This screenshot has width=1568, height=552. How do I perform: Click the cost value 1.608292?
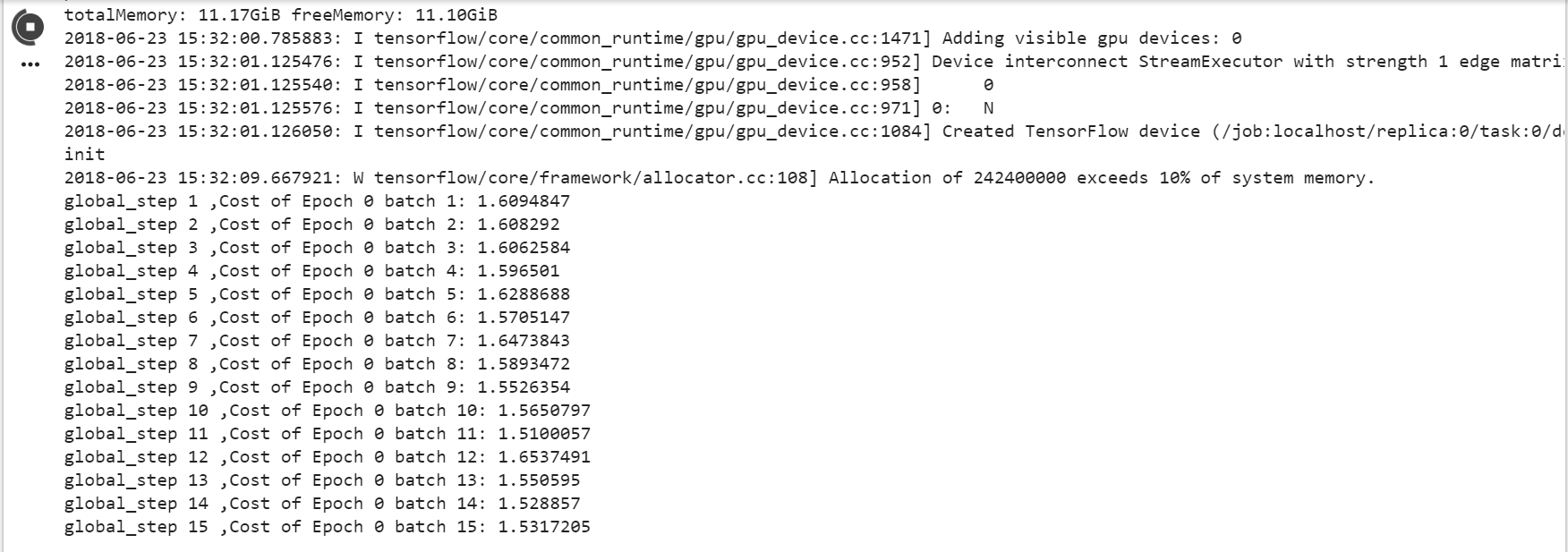point(518,225)
